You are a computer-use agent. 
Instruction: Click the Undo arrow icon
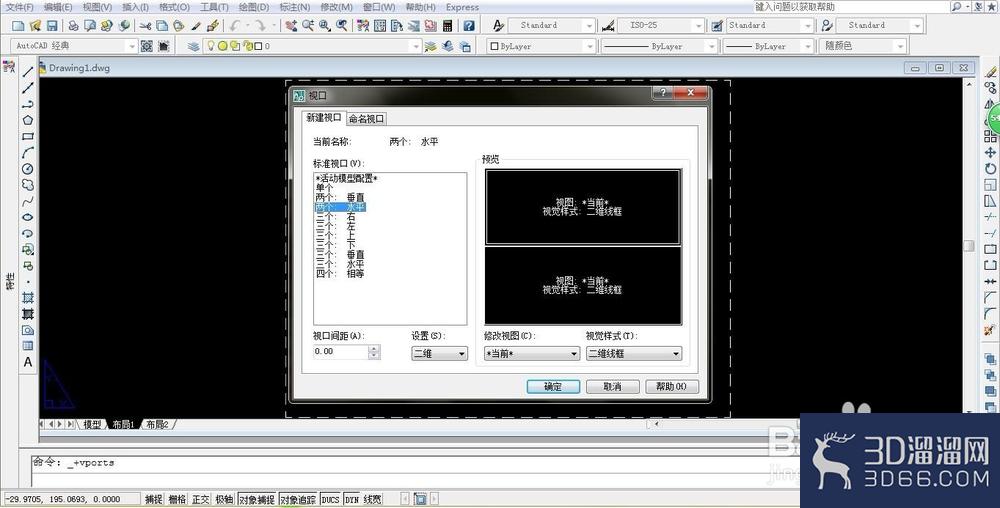(235, 25)
